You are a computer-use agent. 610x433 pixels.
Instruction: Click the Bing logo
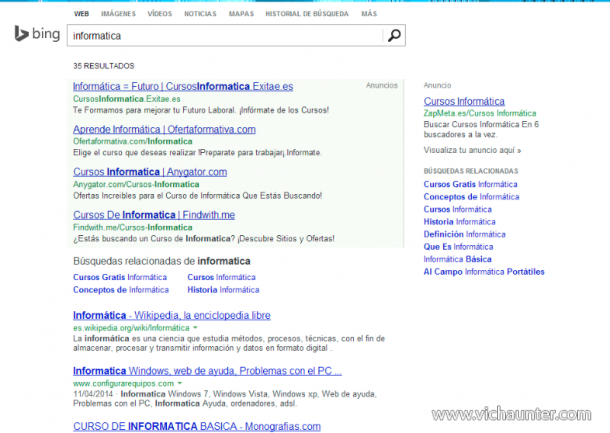(37, 34)
